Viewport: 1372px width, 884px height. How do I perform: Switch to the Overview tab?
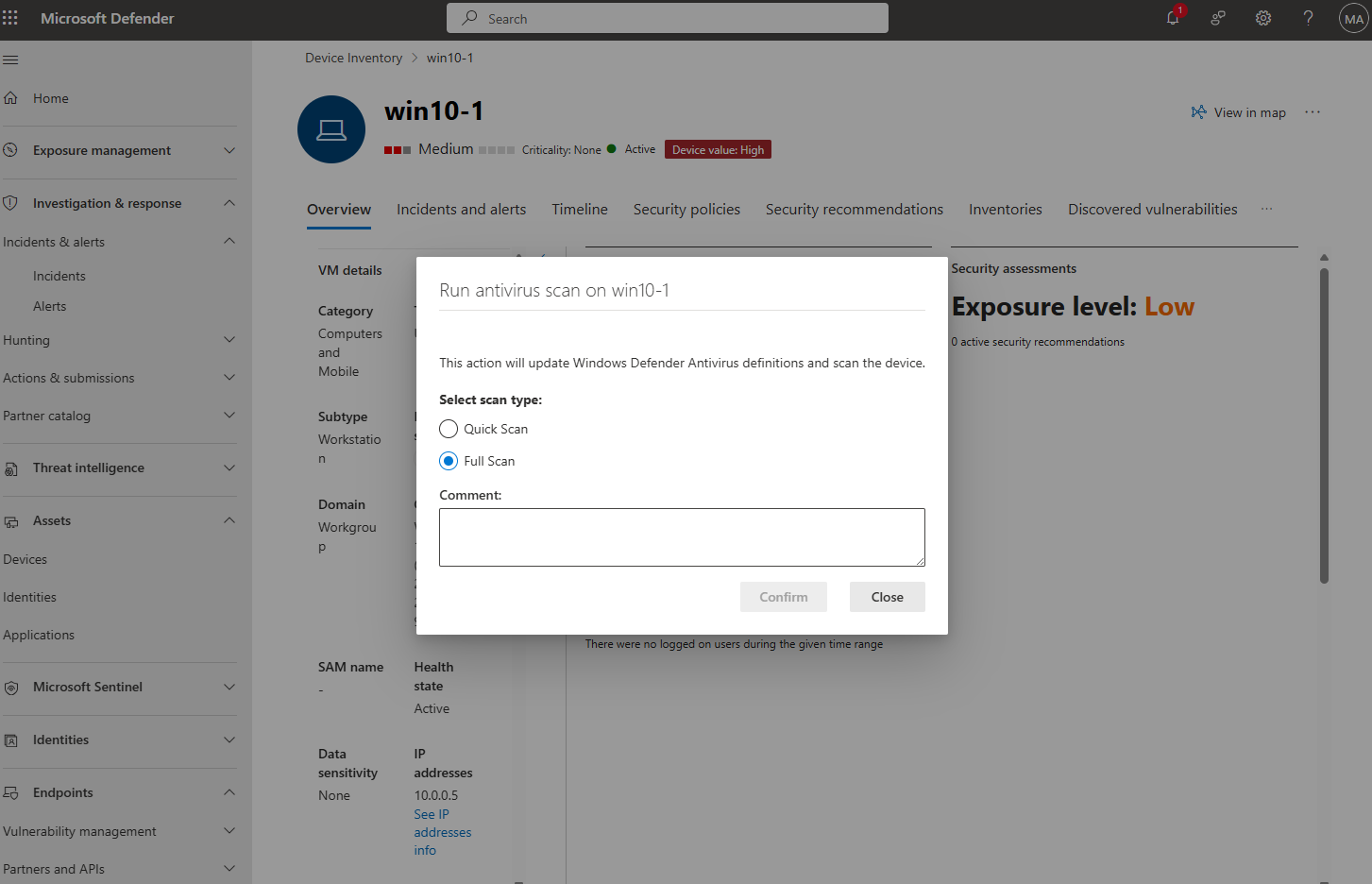tap(339, 210)
